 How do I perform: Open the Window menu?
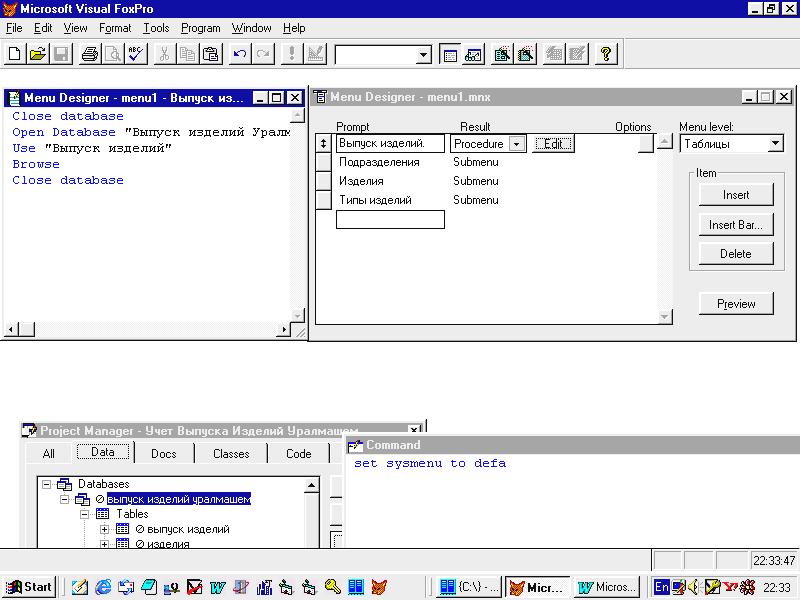tap(252, 28)
